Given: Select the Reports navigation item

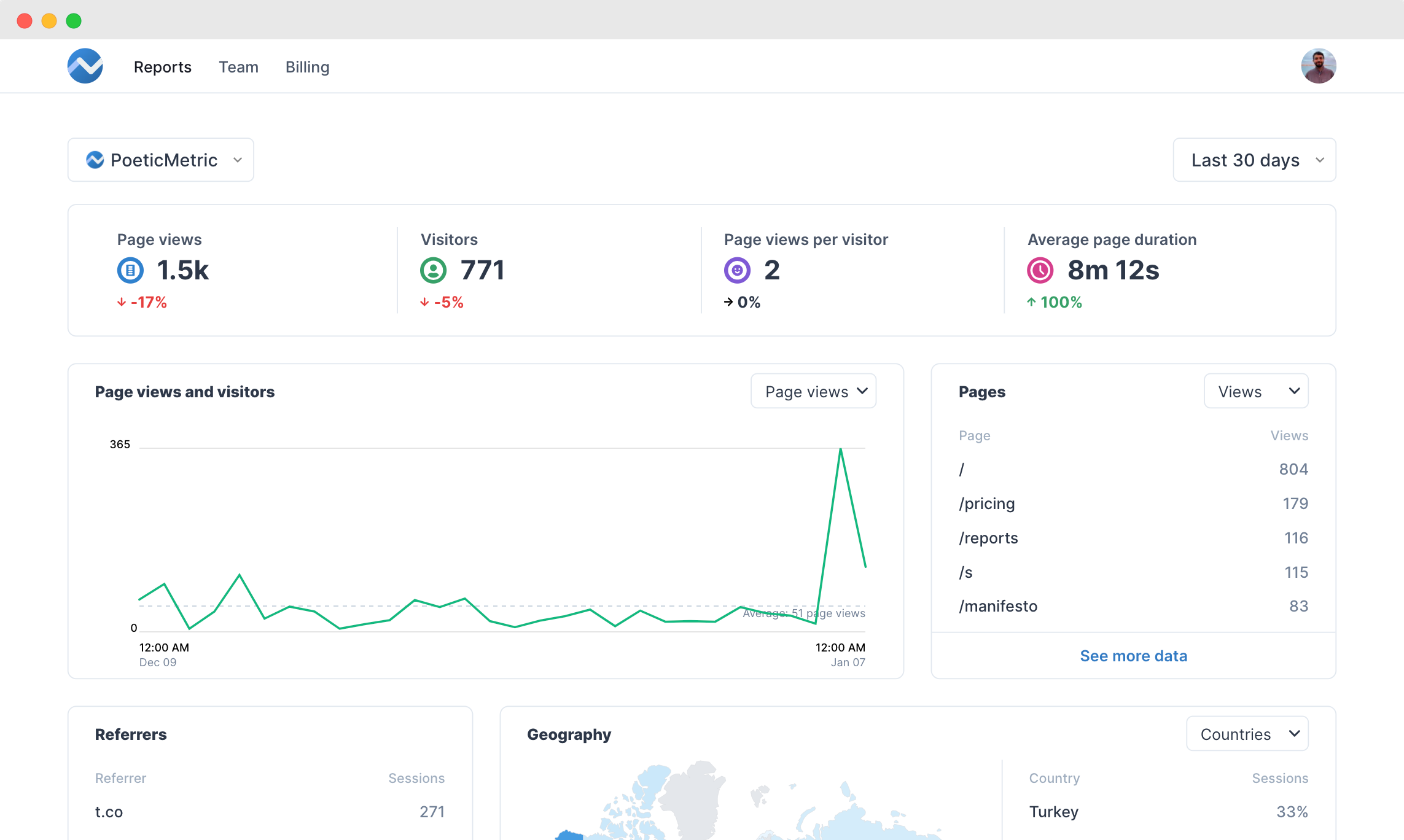Looking at the screenshot, I should 162,67.
